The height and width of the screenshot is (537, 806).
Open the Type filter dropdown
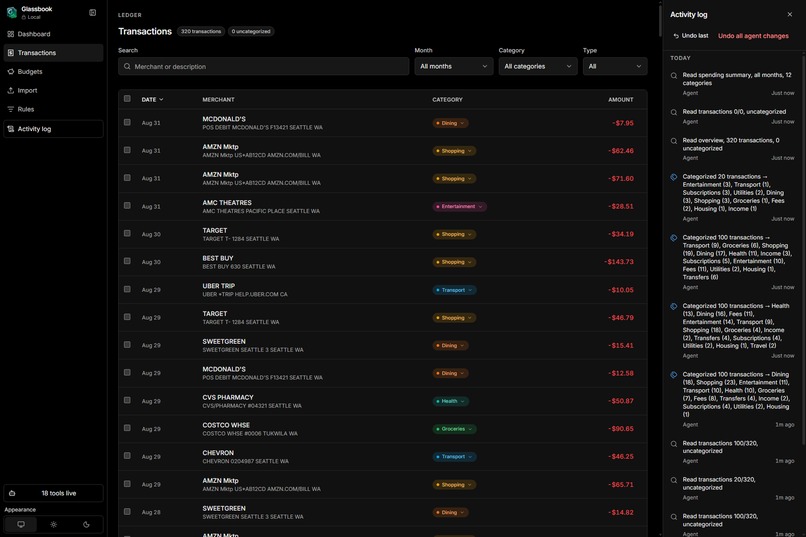pos(615,66)
